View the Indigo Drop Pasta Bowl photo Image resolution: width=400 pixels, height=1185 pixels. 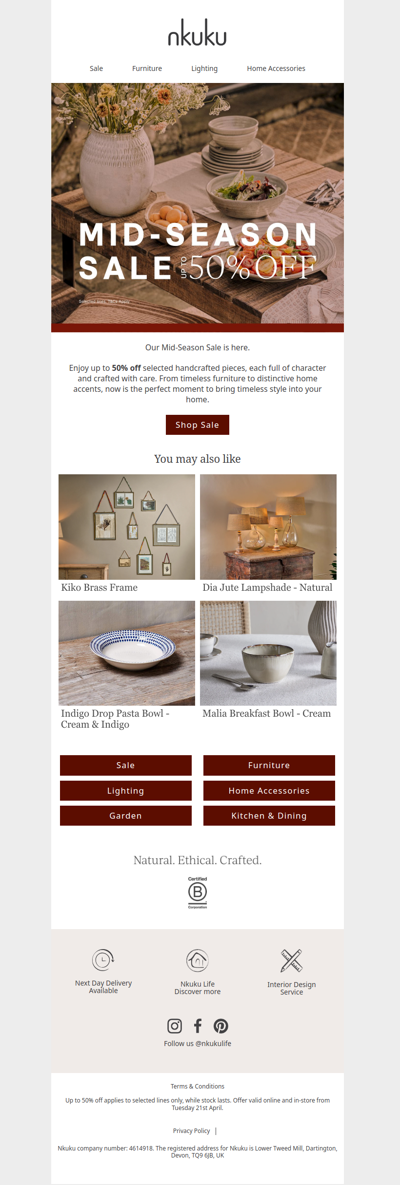click(x=127, y=653)
